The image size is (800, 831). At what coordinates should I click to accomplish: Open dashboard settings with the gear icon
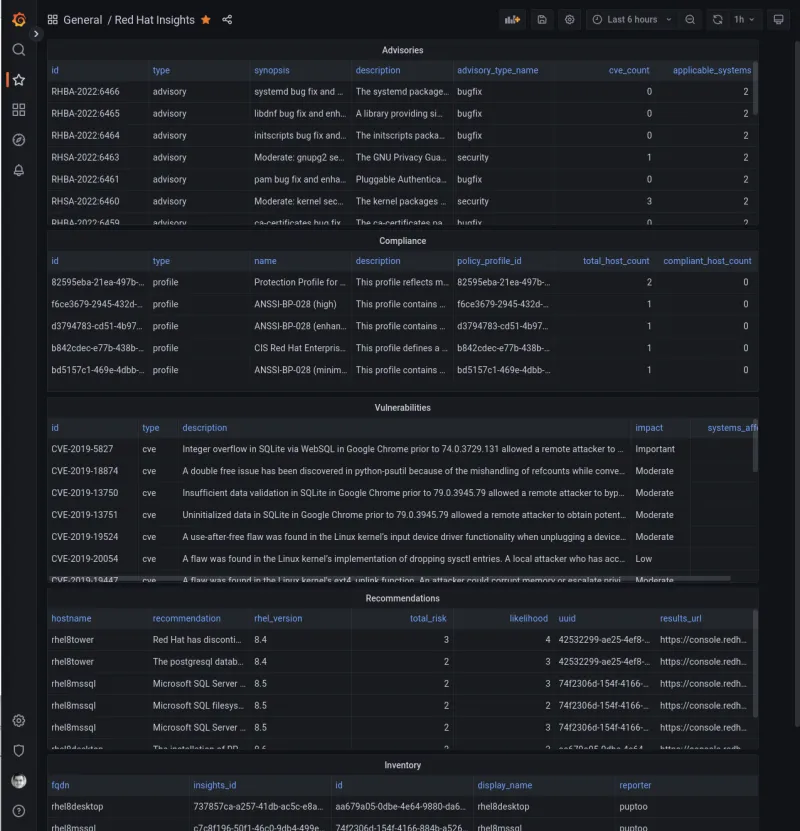pyautogui.click(x=569, y=19)
